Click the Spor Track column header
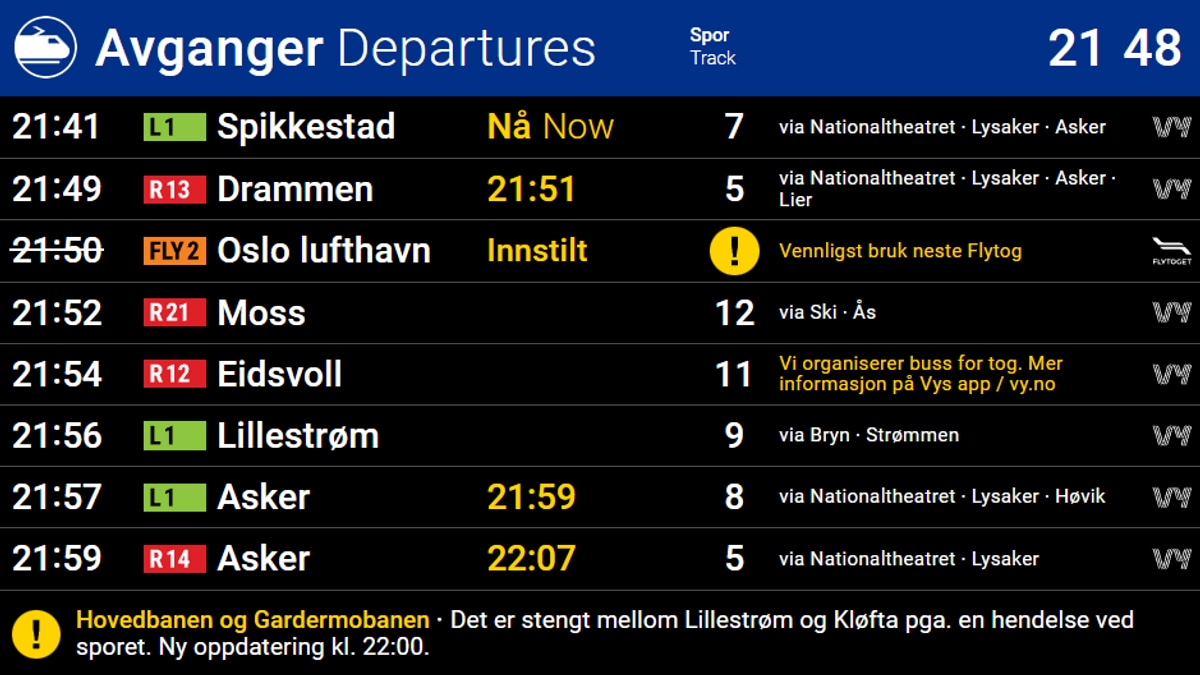 point(712,47)
